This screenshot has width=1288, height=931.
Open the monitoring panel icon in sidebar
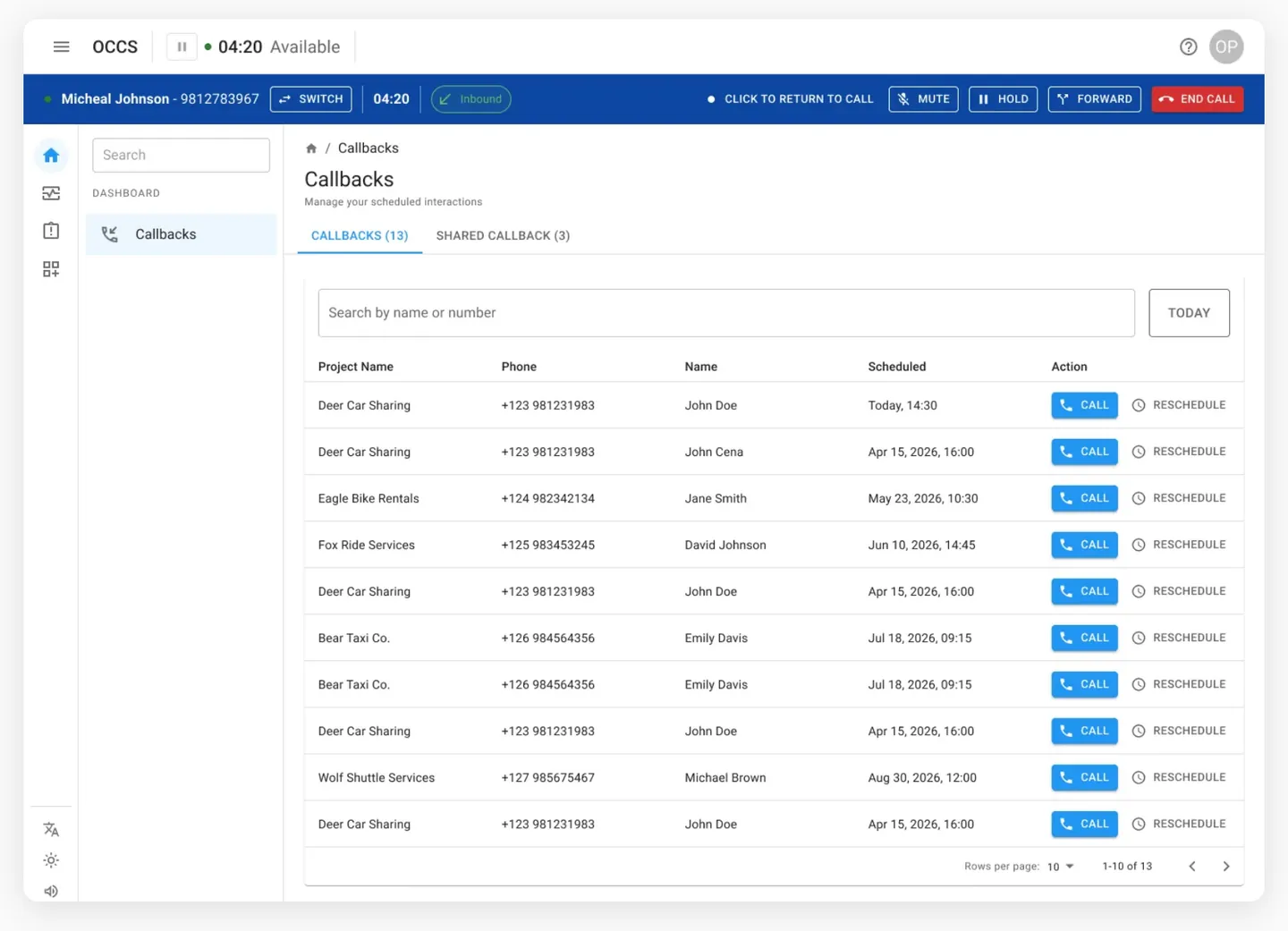(x=51, y=193)
